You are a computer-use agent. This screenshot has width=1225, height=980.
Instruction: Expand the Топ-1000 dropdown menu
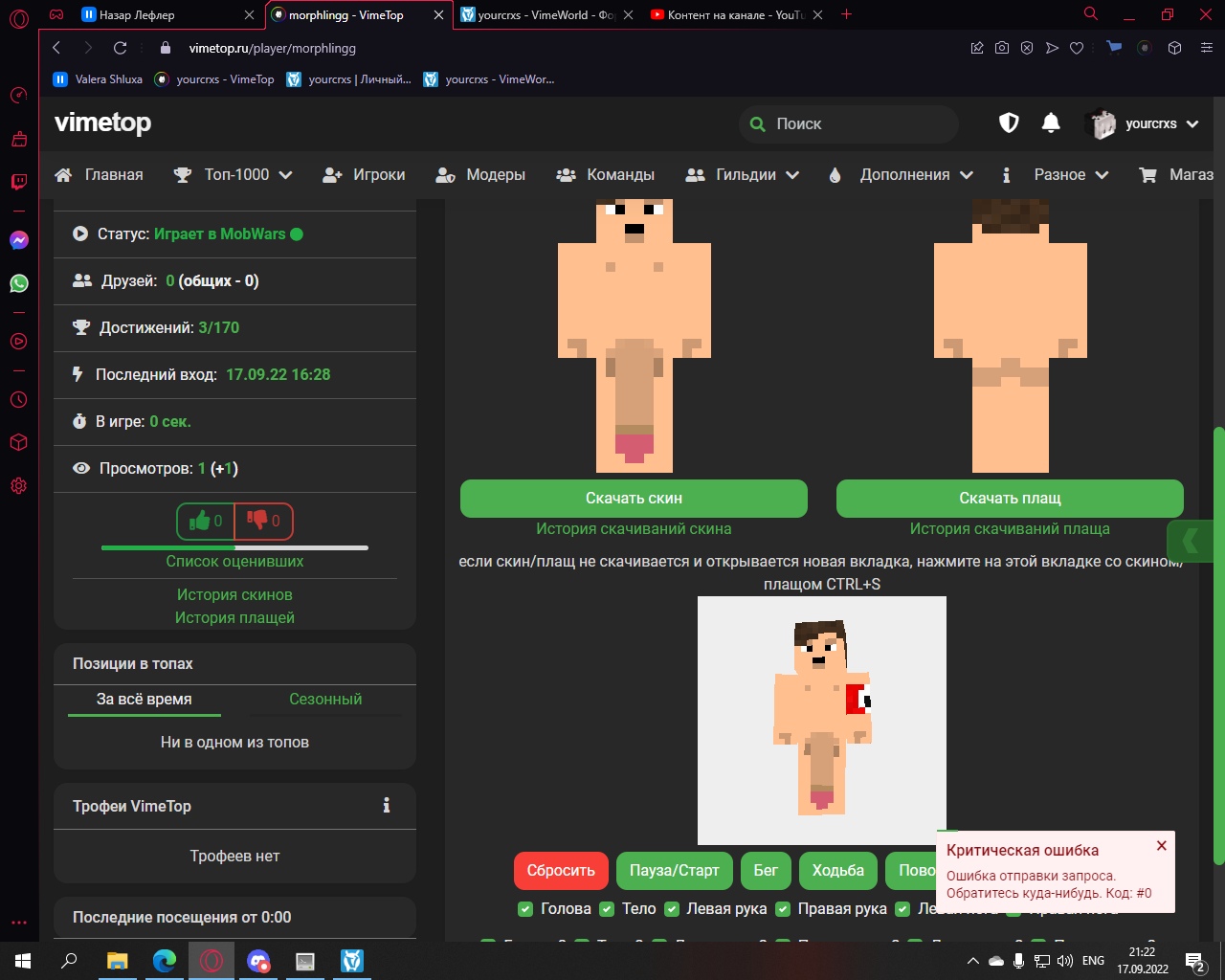[x=234, y=174]
